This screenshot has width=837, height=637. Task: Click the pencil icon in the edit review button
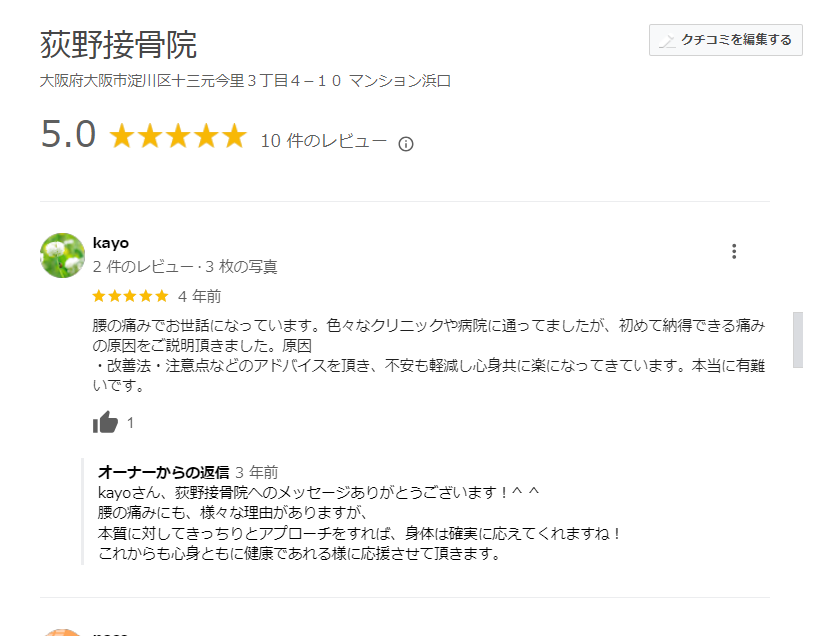(669, 41)
